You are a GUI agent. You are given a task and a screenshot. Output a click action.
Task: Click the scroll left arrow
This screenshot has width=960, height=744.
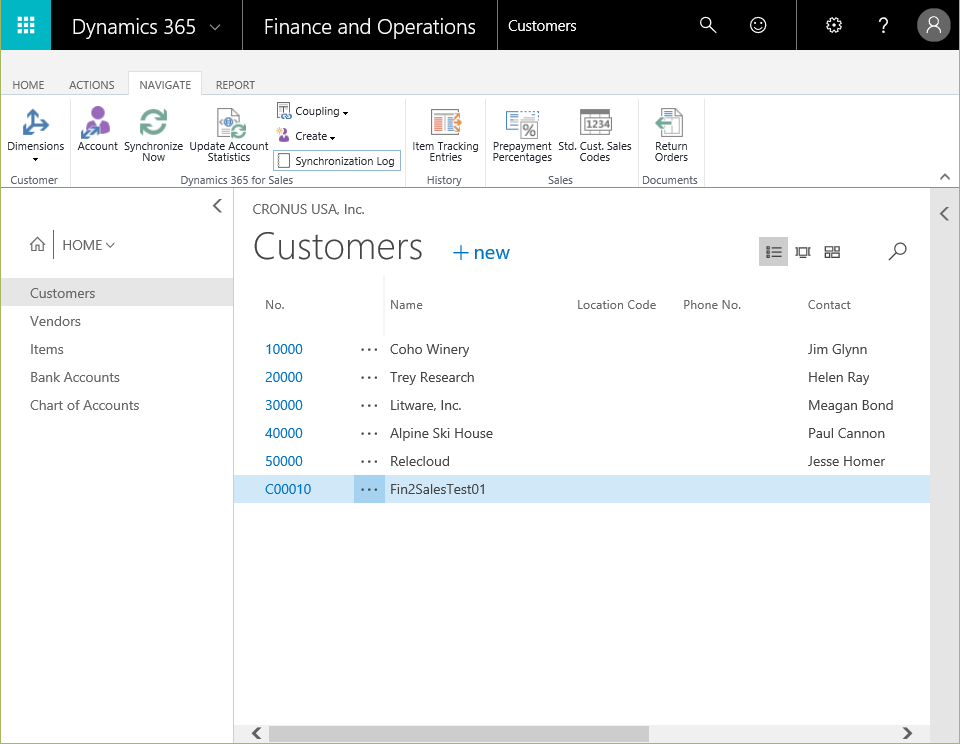pyautogui.click(x=257, y=733)
